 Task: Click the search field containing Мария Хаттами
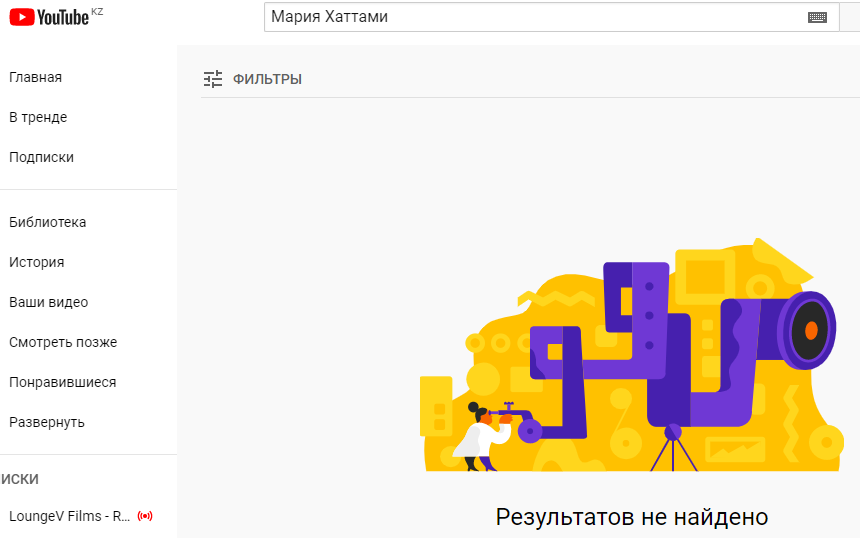[x=551, y=17]
